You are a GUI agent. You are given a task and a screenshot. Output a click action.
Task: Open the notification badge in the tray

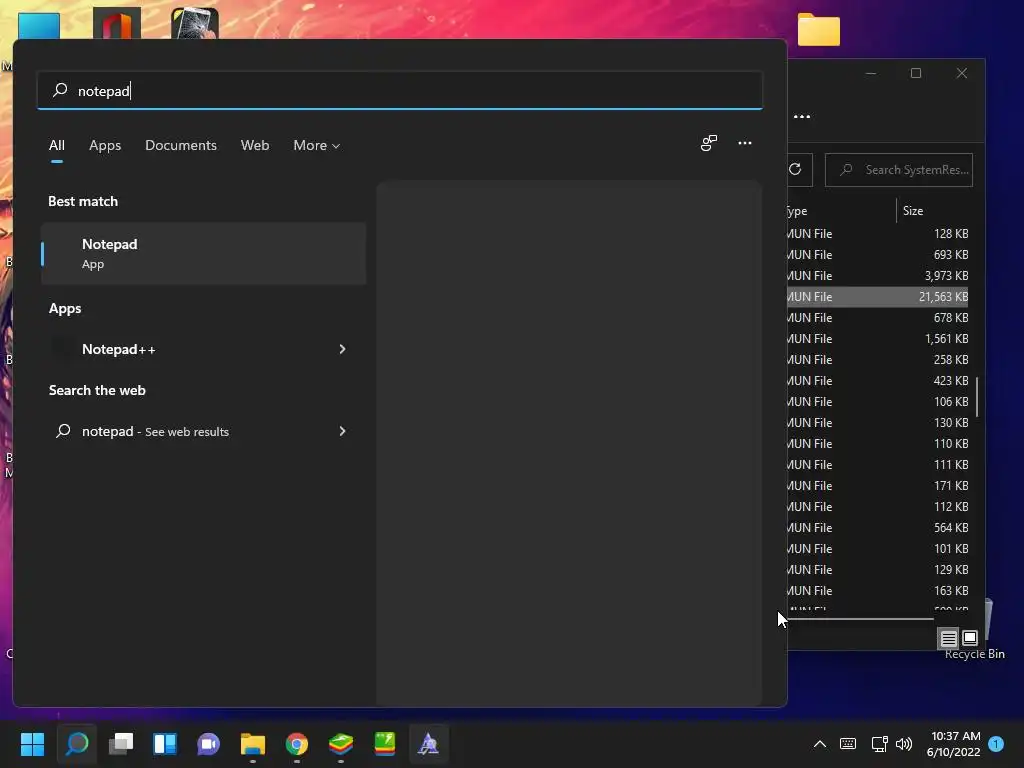pyautogui.click(x=996, y=743)
